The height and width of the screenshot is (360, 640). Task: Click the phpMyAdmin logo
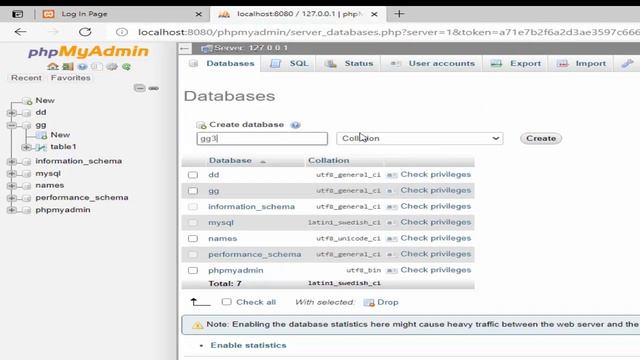(x=88, y=51)
